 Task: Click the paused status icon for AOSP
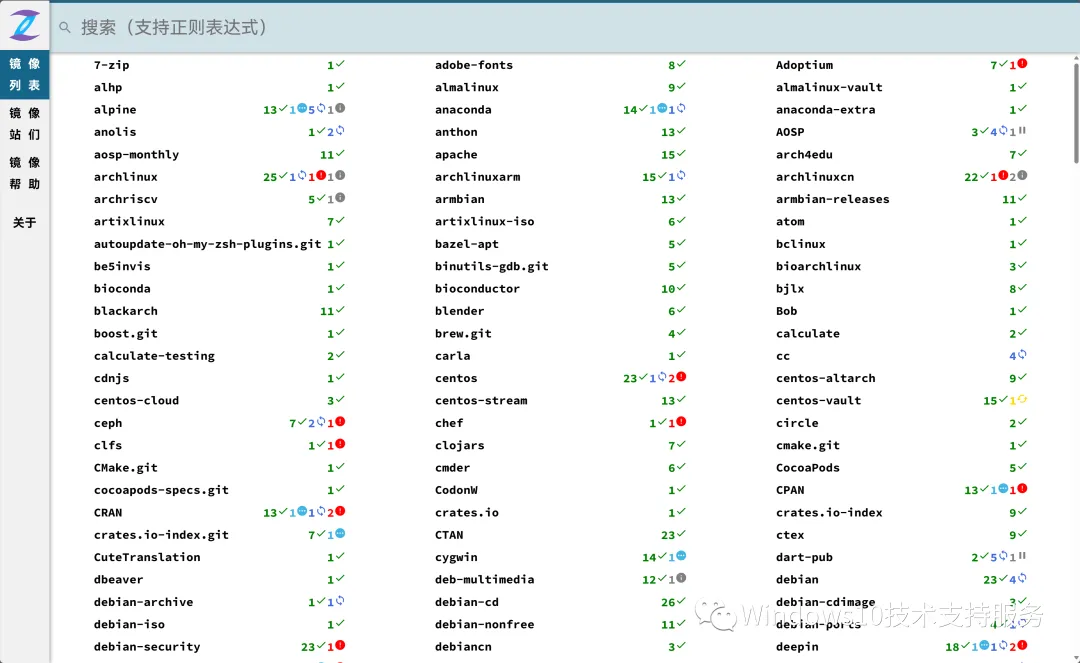point(1022,130)
